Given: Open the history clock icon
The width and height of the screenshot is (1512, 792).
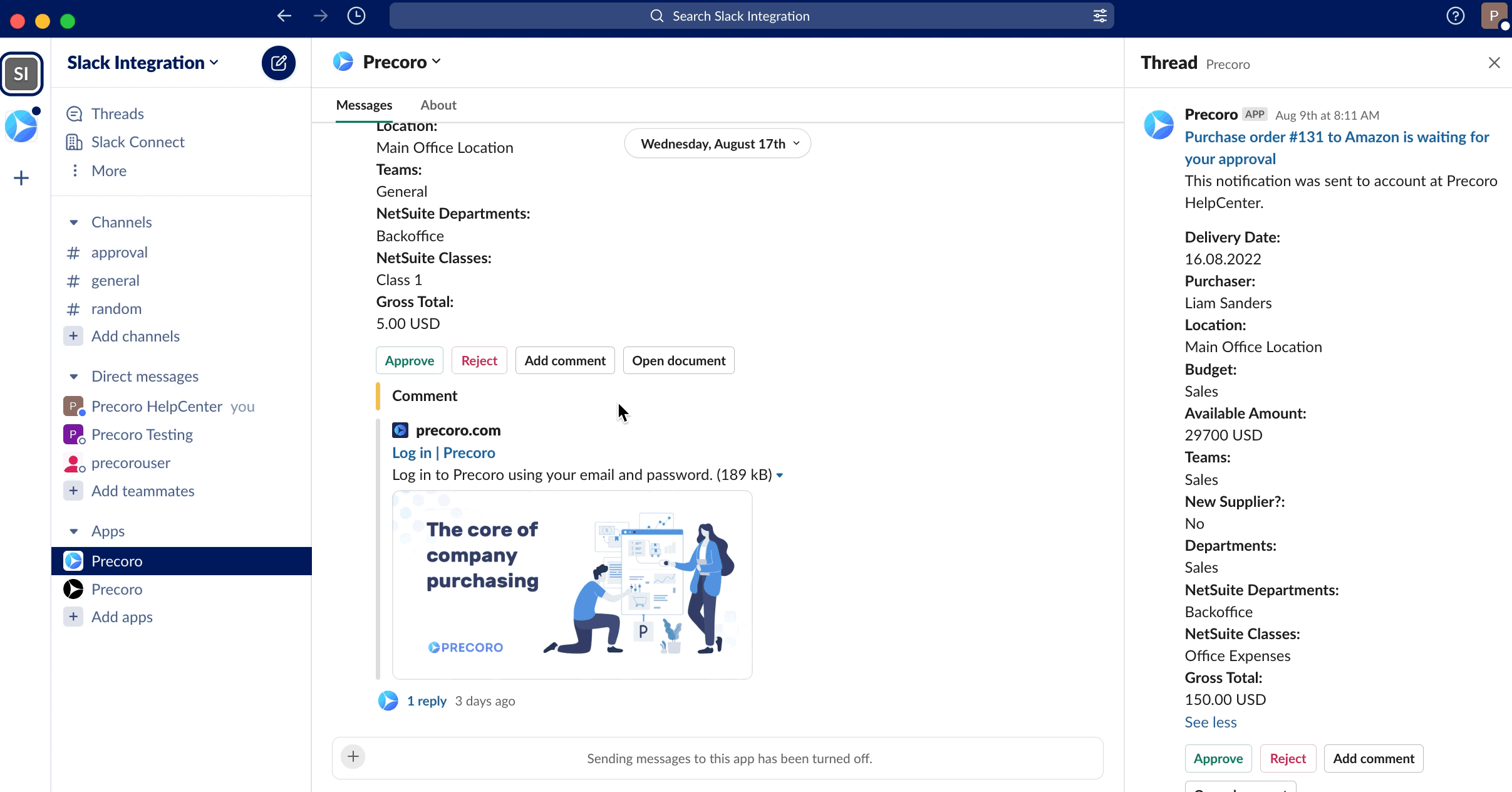Looking at the screenshot, I should (x=356, y=16).
